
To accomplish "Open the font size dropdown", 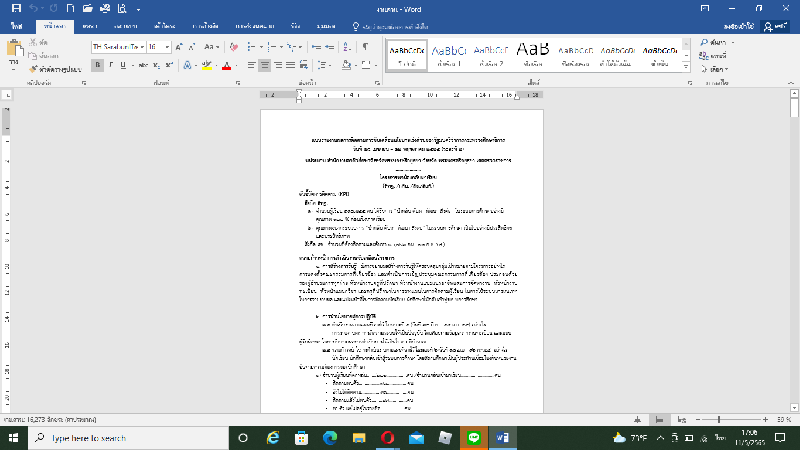I will pos(167,46).
